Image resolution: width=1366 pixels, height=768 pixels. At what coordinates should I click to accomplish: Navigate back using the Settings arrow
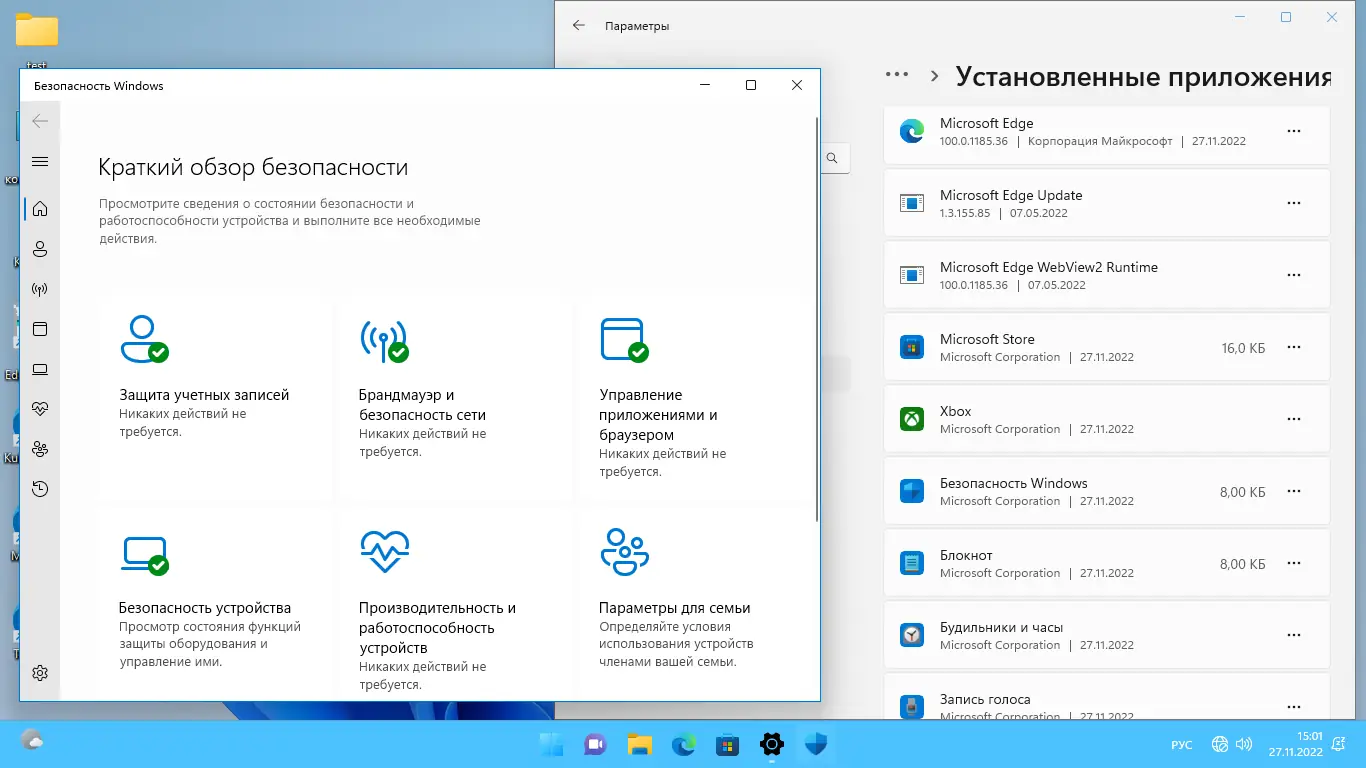point(579,26)
